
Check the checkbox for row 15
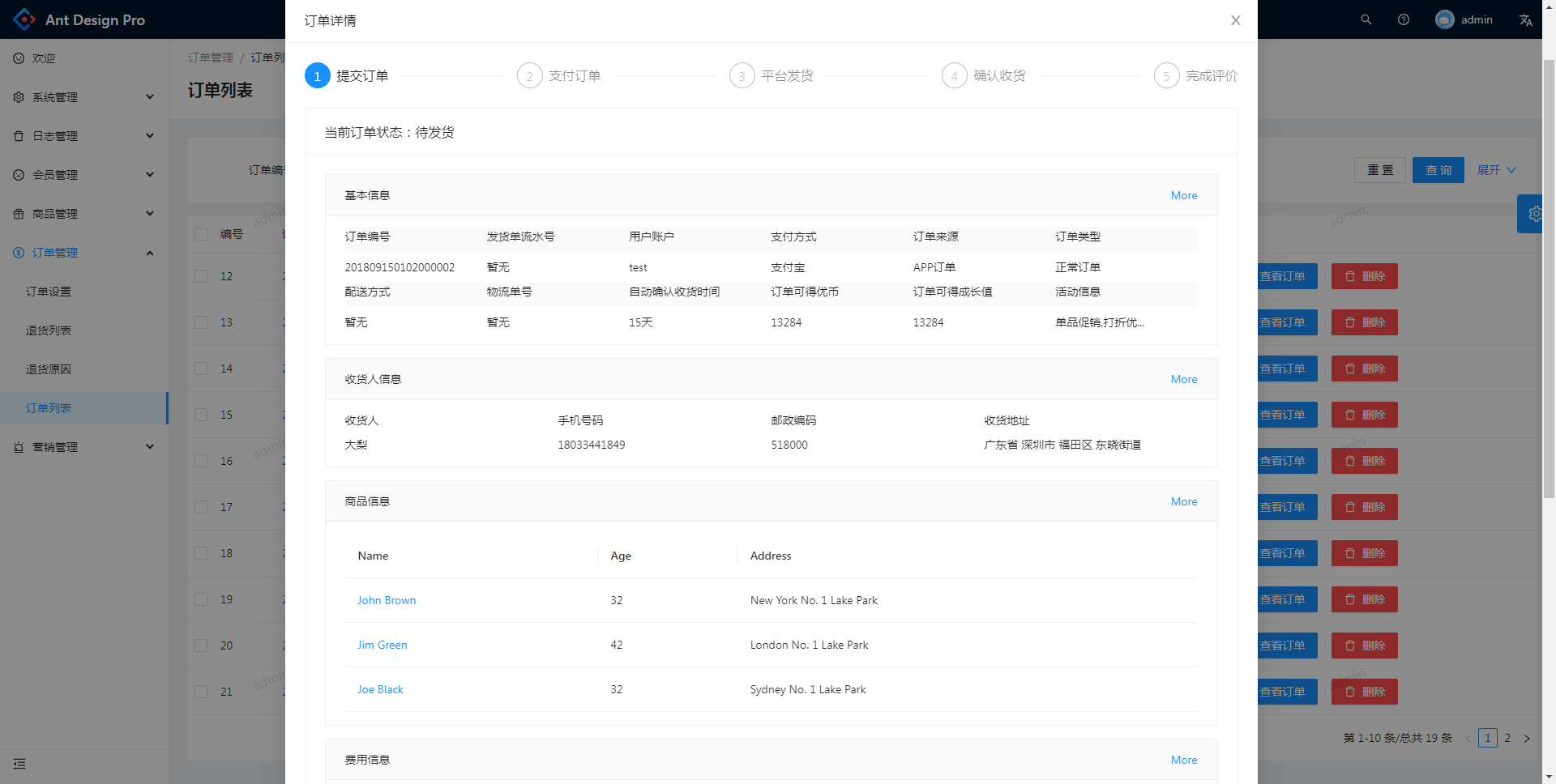pyautogui.click(x=201, y=414)
